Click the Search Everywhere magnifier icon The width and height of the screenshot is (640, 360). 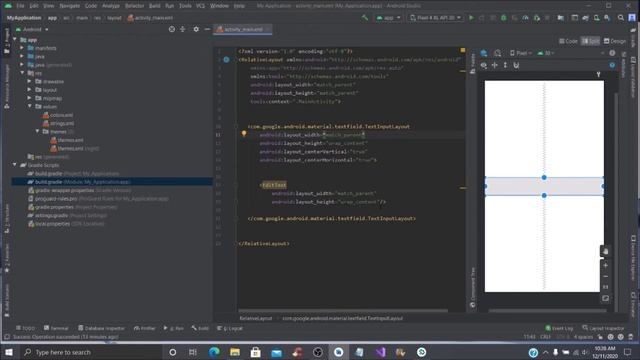click(621, 18)
